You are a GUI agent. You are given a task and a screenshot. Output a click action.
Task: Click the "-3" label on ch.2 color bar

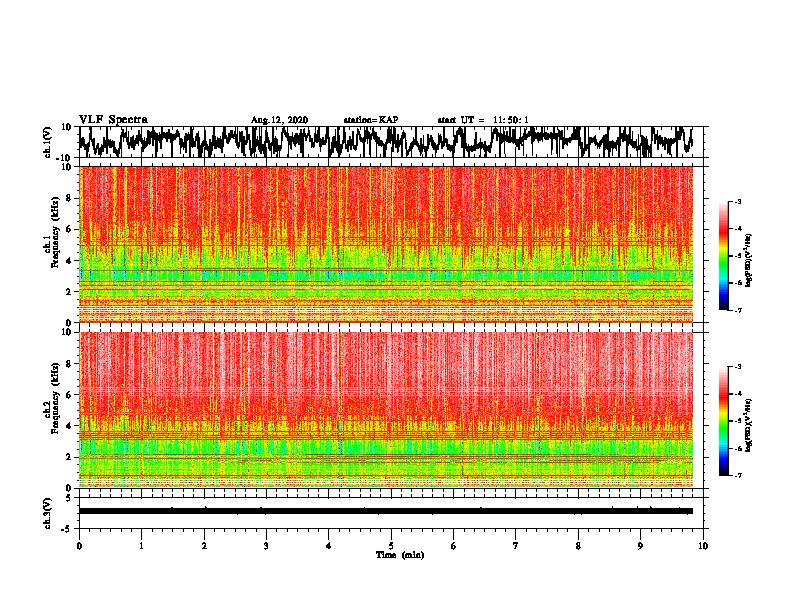pos(736,367)
